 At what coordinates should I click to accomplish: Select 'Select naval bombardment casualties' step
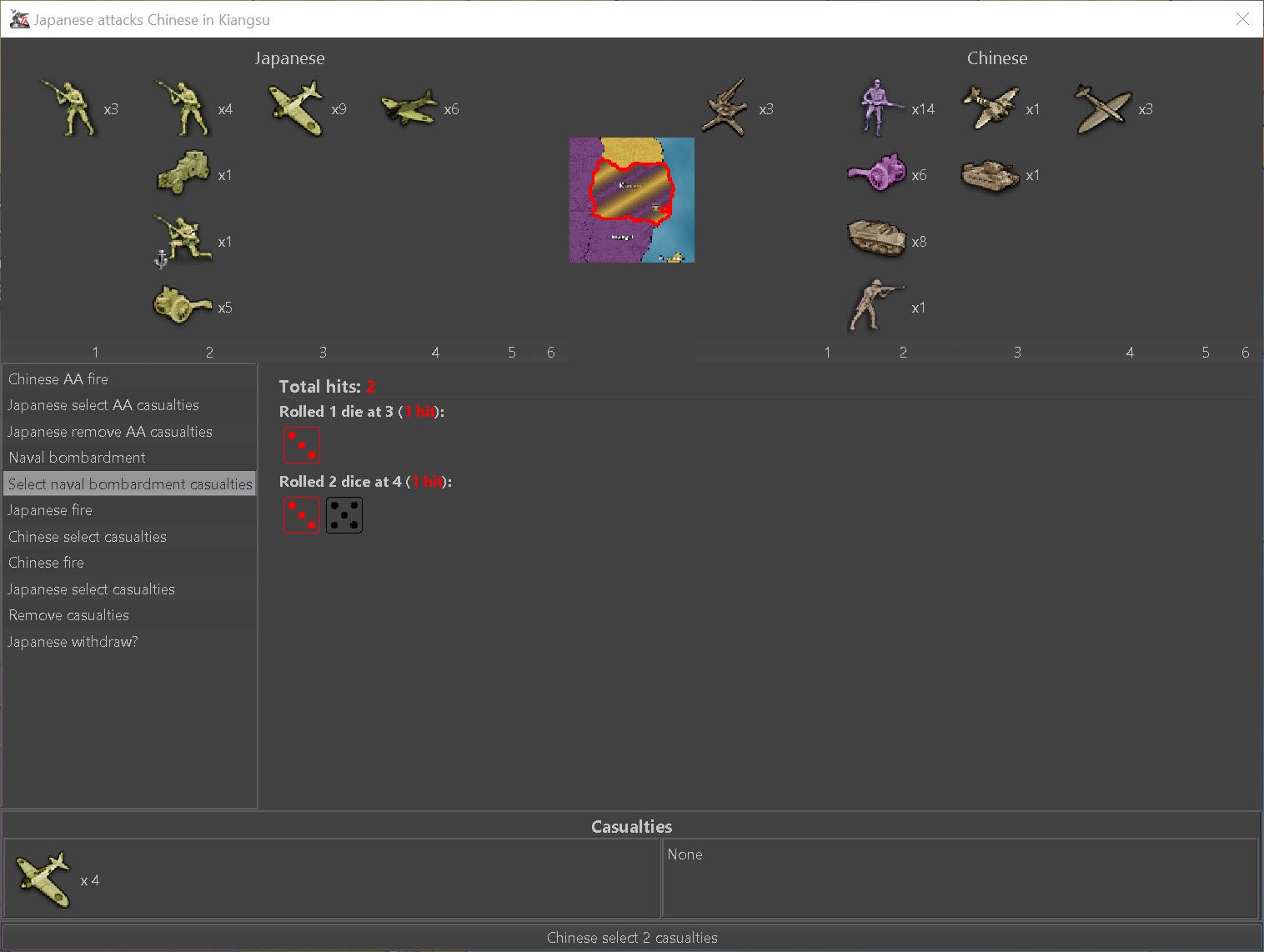click(x=129, y=484)
